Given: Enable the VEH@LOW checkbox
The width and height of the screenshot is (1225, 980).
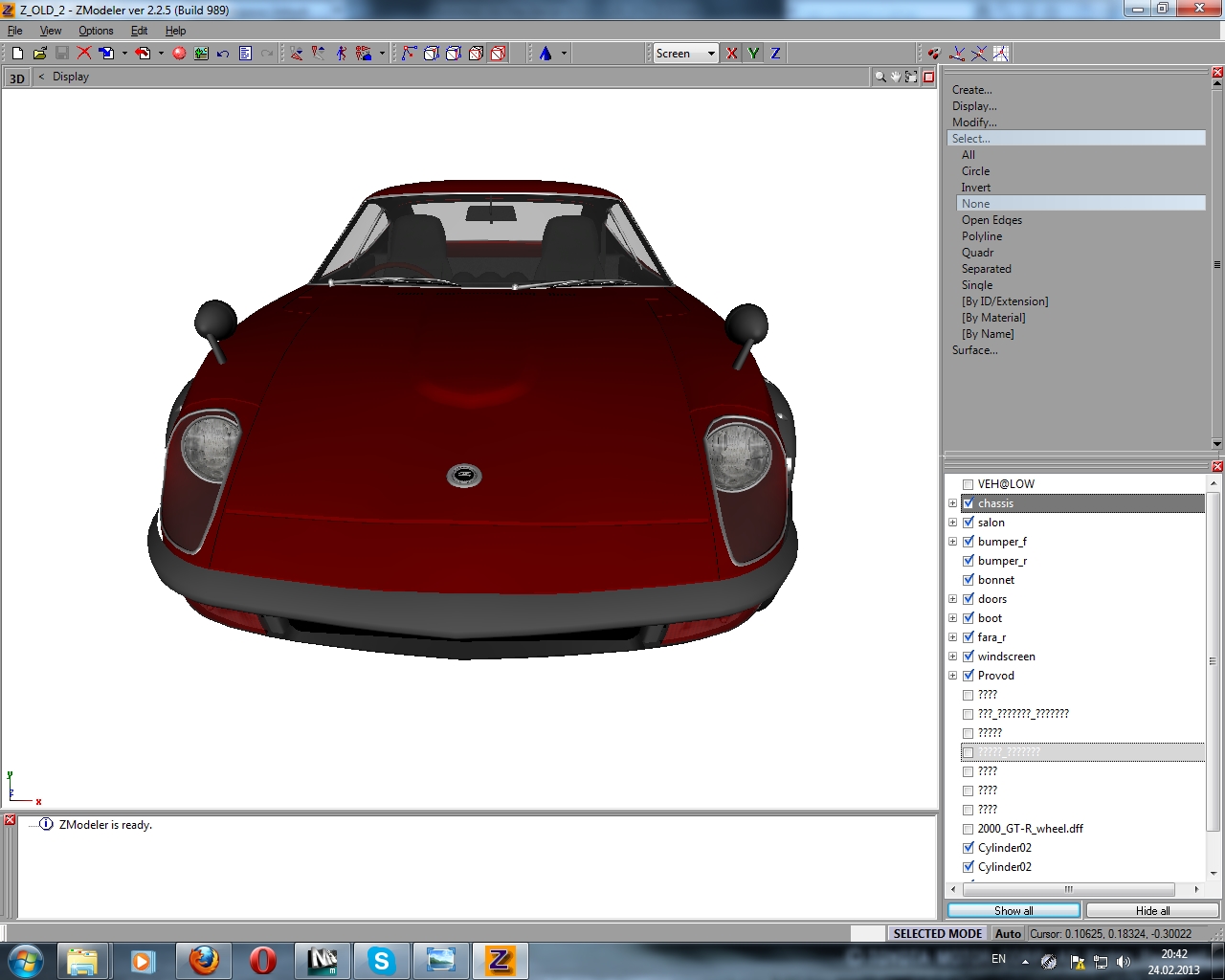Looking at the screenshot, I should coord(968,484).
